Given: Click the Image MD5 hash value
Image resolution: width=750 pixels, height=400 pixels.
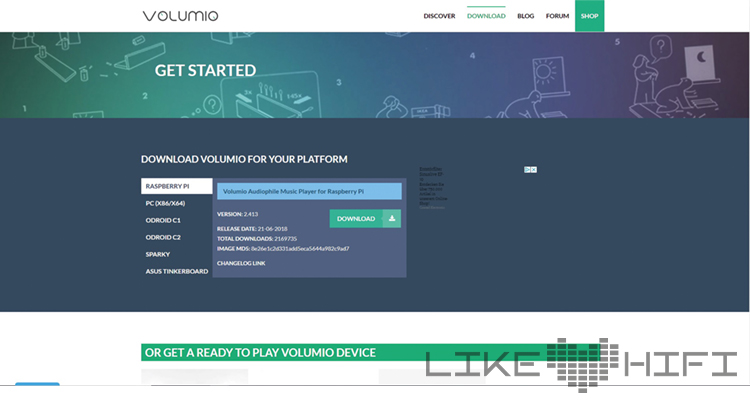Looking at the screenshot, I should [x=300, y=249].
